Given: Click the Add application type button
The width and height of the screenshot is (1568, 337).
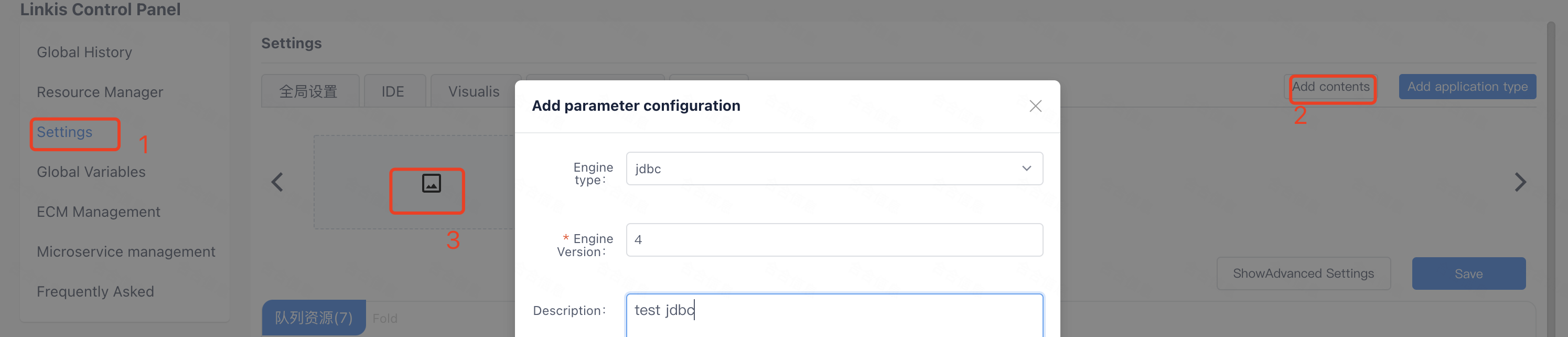Looking at the screenshot, I should tap(1467, 87).
